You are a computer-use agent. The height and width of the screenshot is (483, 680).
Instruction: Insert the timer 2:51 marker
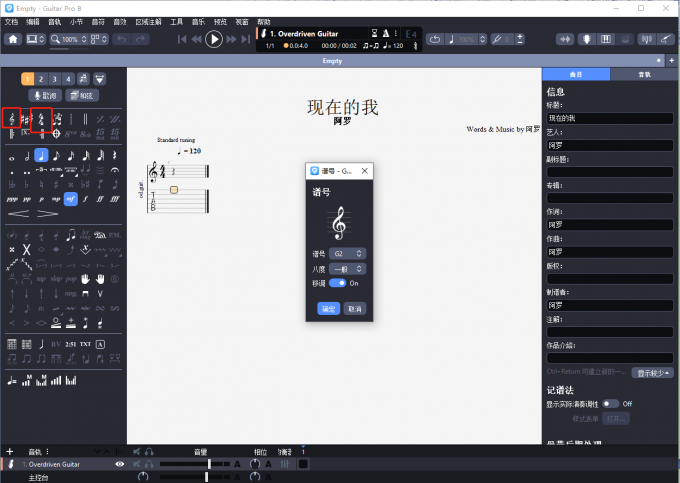click(71, 344)
